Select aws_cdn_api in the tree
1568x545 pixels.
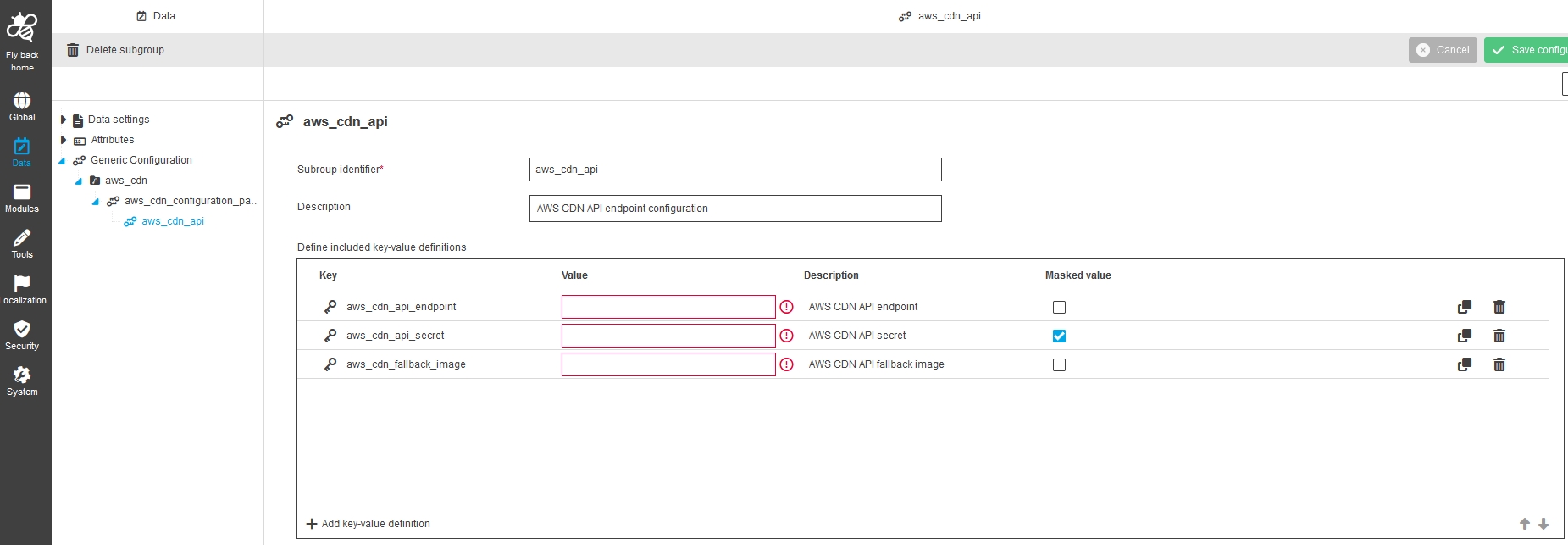[x=172, y=221]
